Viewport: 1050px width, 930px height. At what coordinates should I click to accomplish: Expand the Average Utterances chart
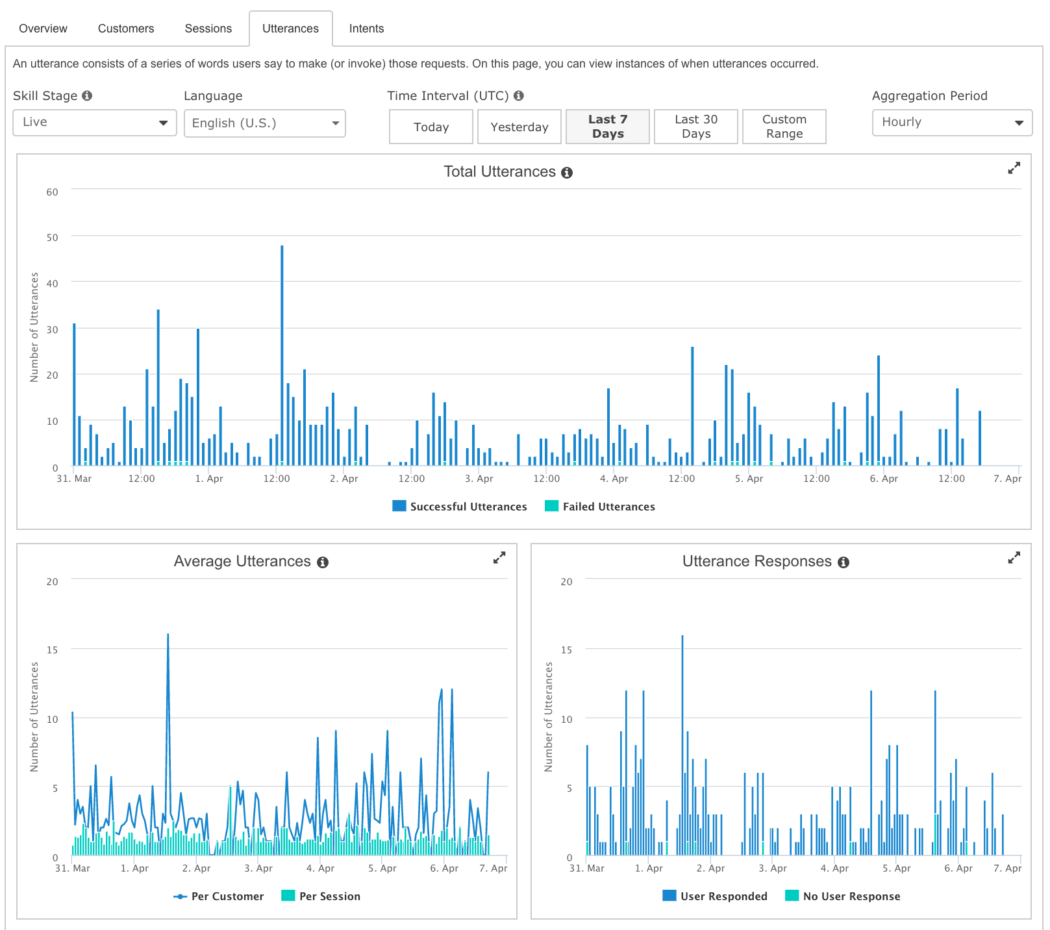[499, 558]
